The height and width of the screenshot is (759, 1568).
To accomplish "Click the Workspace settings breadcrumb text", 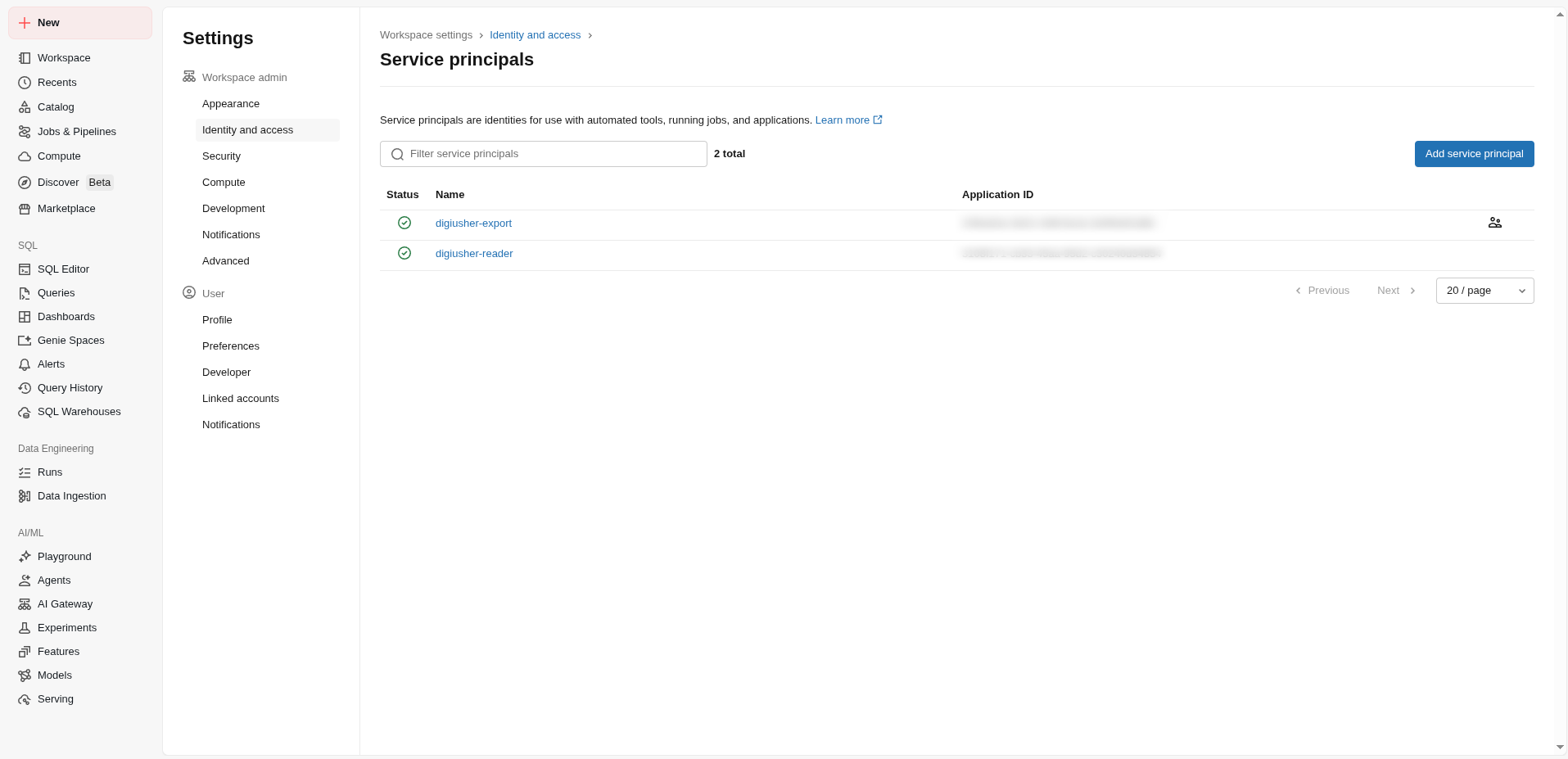I will [426, 35].
